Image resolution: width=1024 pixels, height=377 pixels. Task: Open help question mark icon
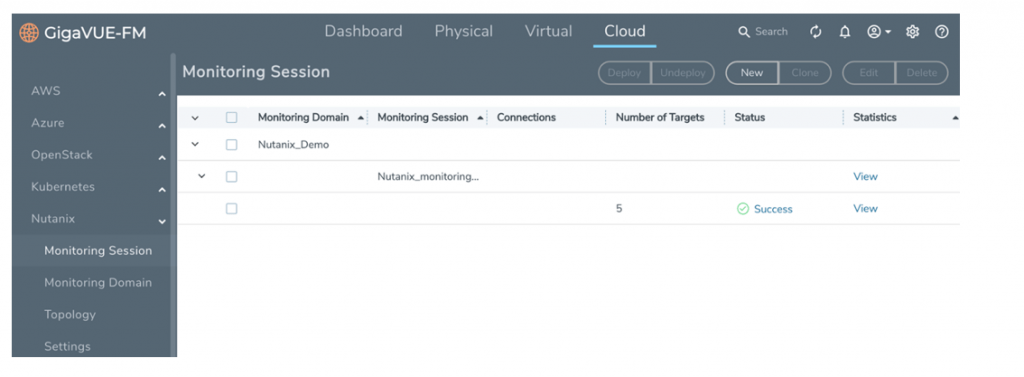(x=942, y=32)
